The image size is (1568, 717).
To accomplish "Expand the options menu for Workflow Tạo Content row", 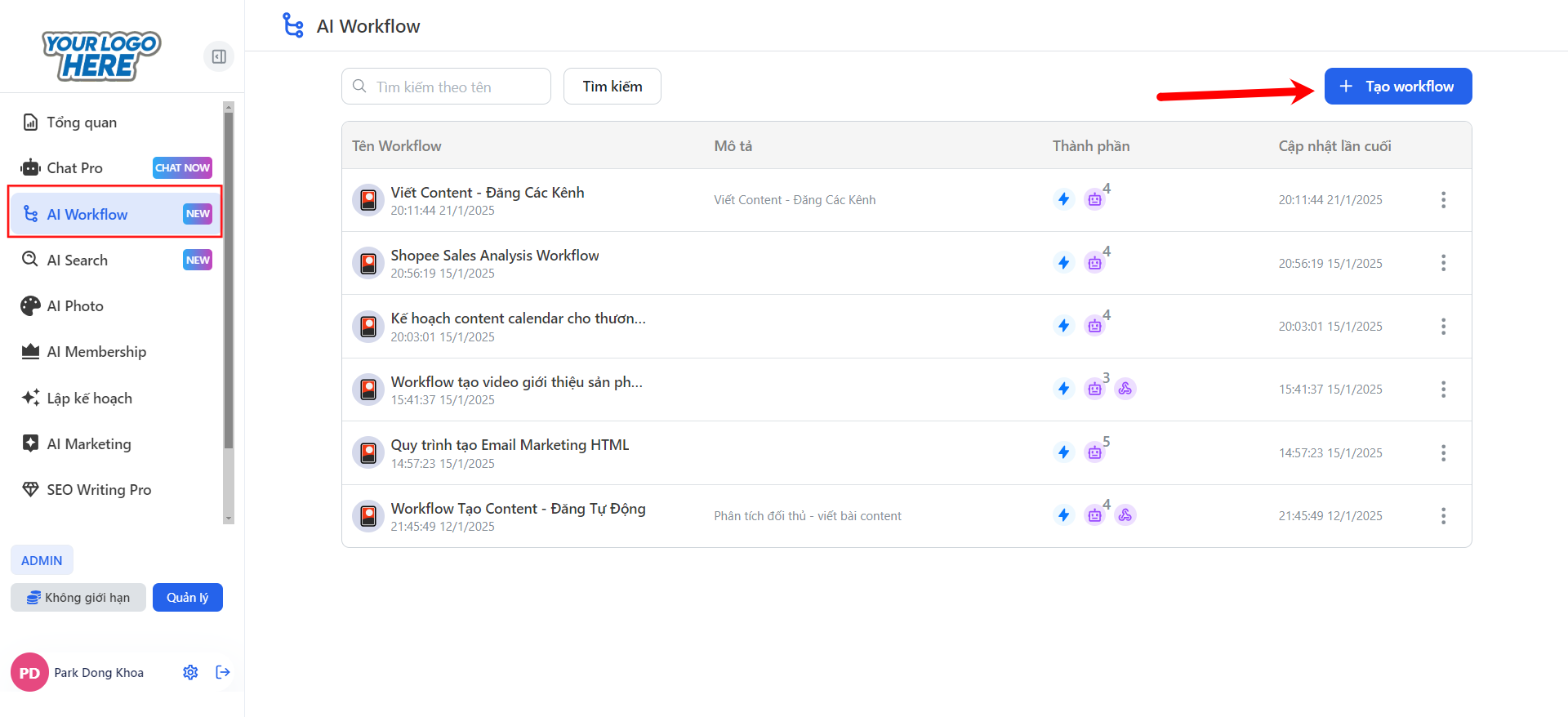I will click(x=1443, y=516).
